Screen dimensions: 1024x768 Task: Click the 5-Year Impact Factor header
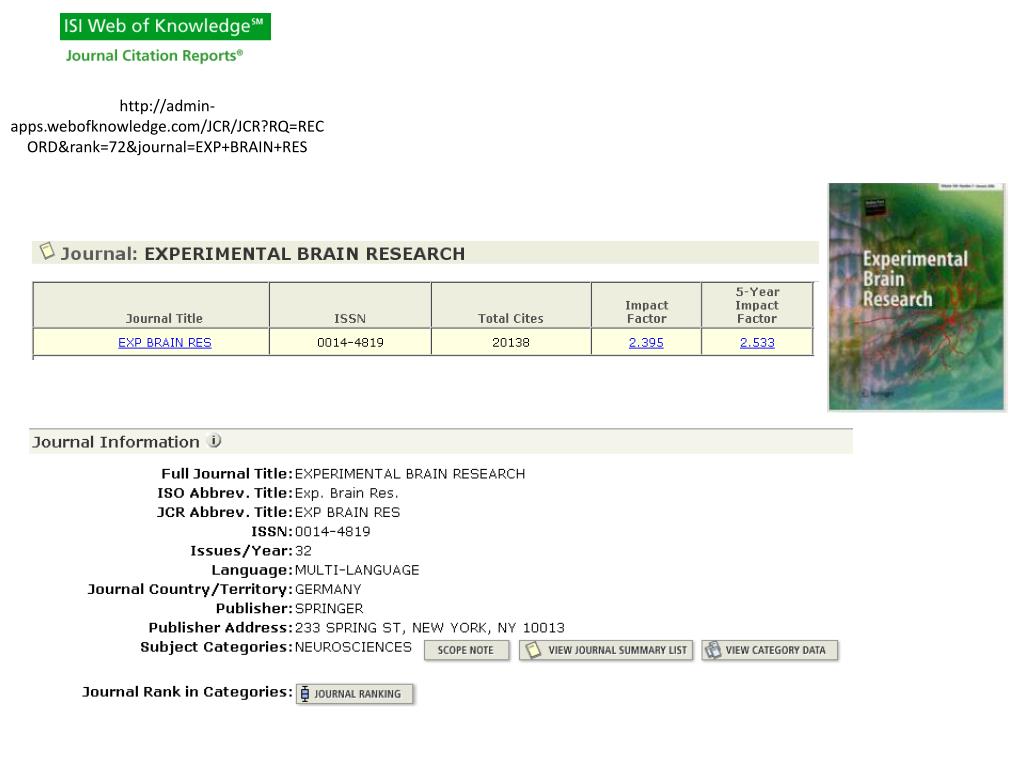click(757, 305)
